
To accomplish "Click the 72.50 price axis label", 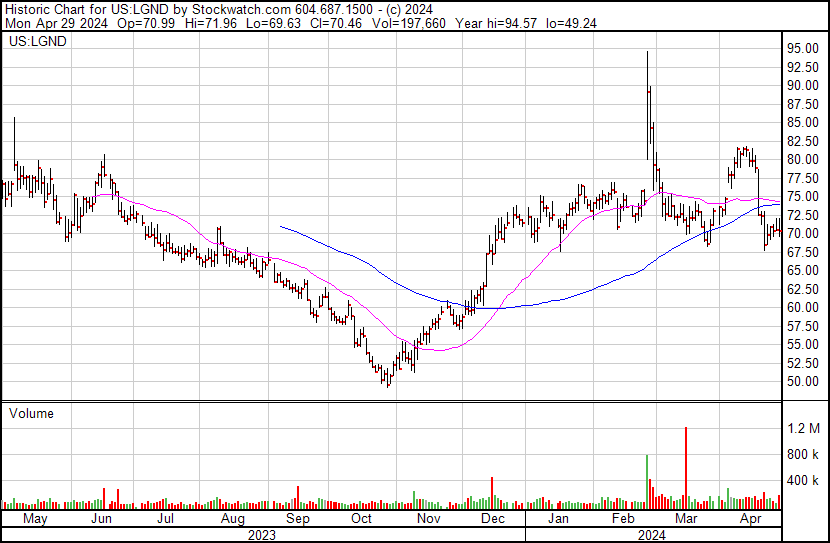I will click(x=803, y=215).
